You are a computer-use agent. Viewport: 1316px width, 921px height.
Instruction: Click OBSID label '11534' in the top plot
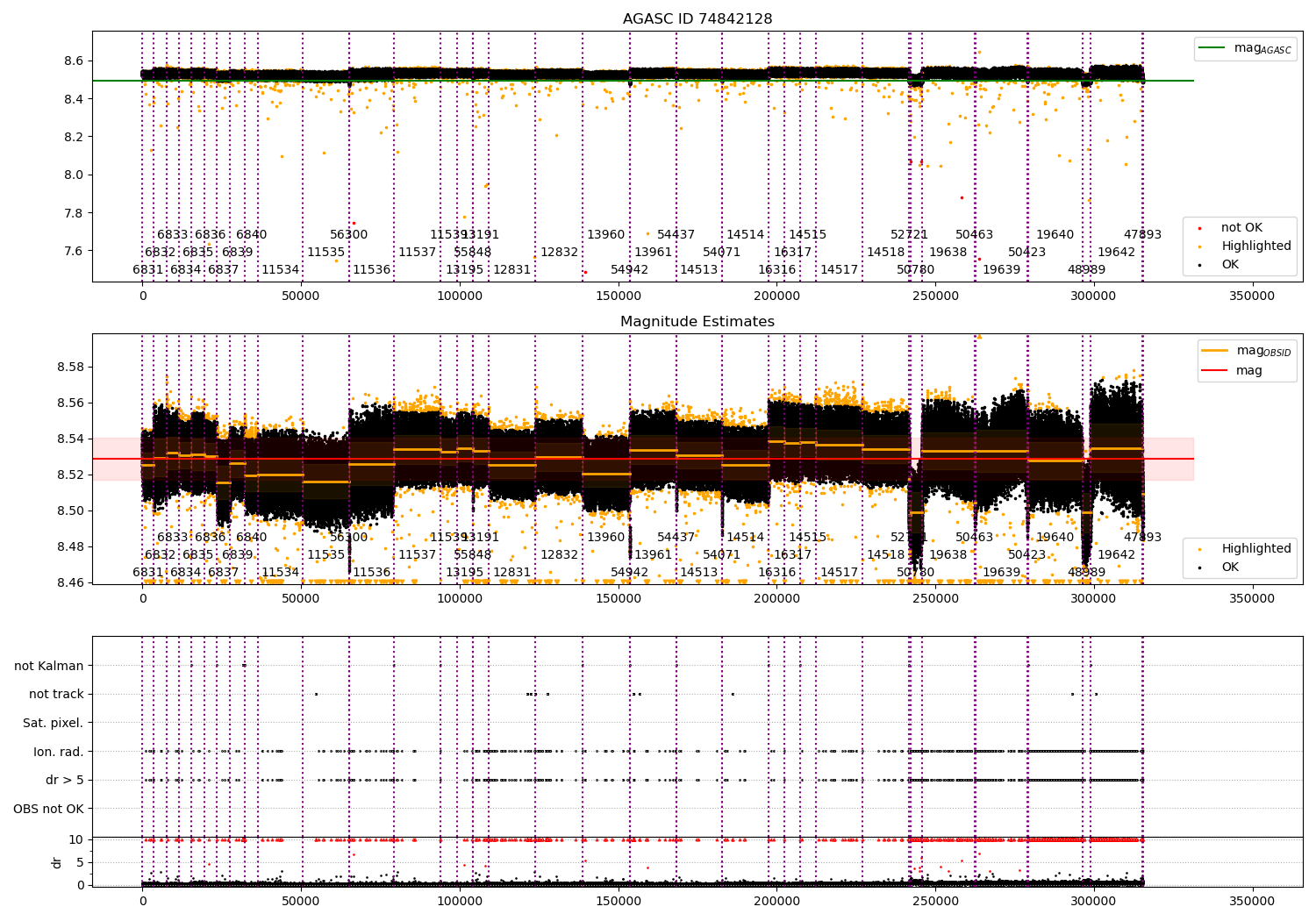(281, 270)
